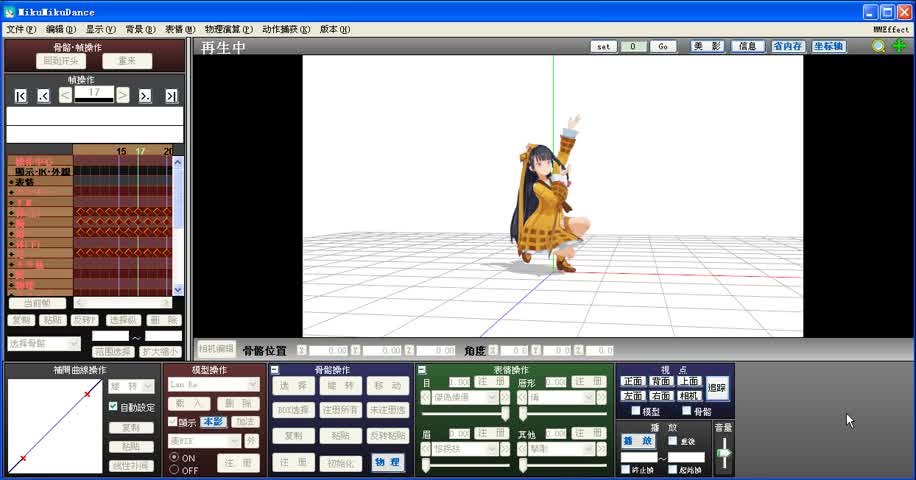Enable the 模型 follow checkbox in view panel

pos(636,411)
